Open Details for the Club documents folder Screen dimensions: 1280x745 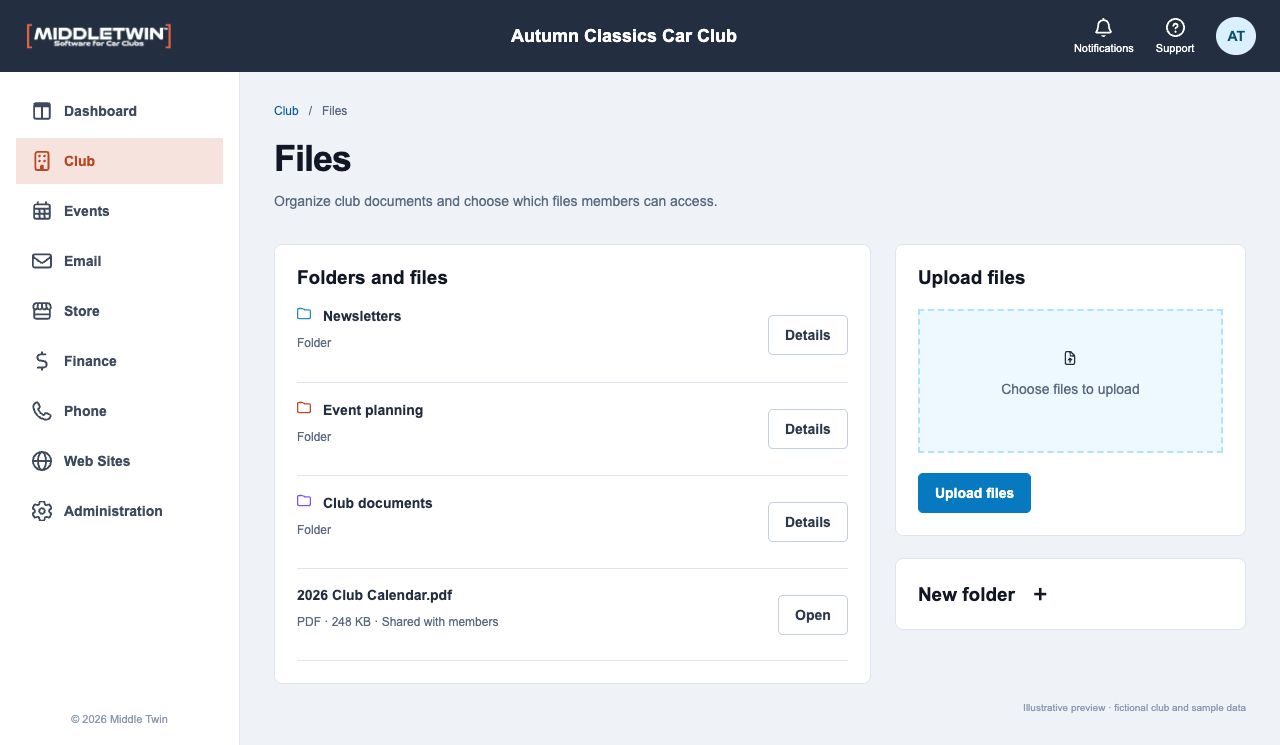[808, 522]
